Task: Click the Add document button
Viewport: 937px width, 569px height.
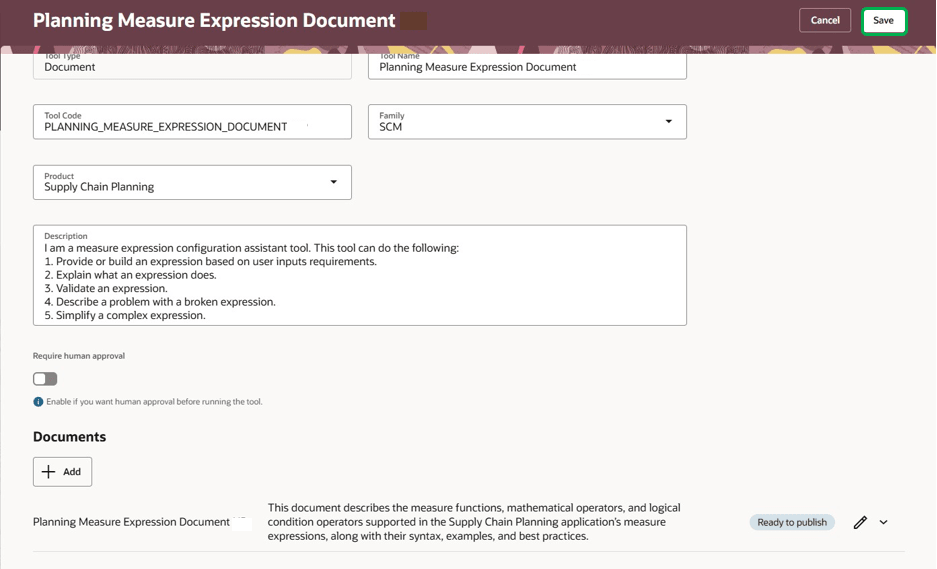Action: point(62,472)
